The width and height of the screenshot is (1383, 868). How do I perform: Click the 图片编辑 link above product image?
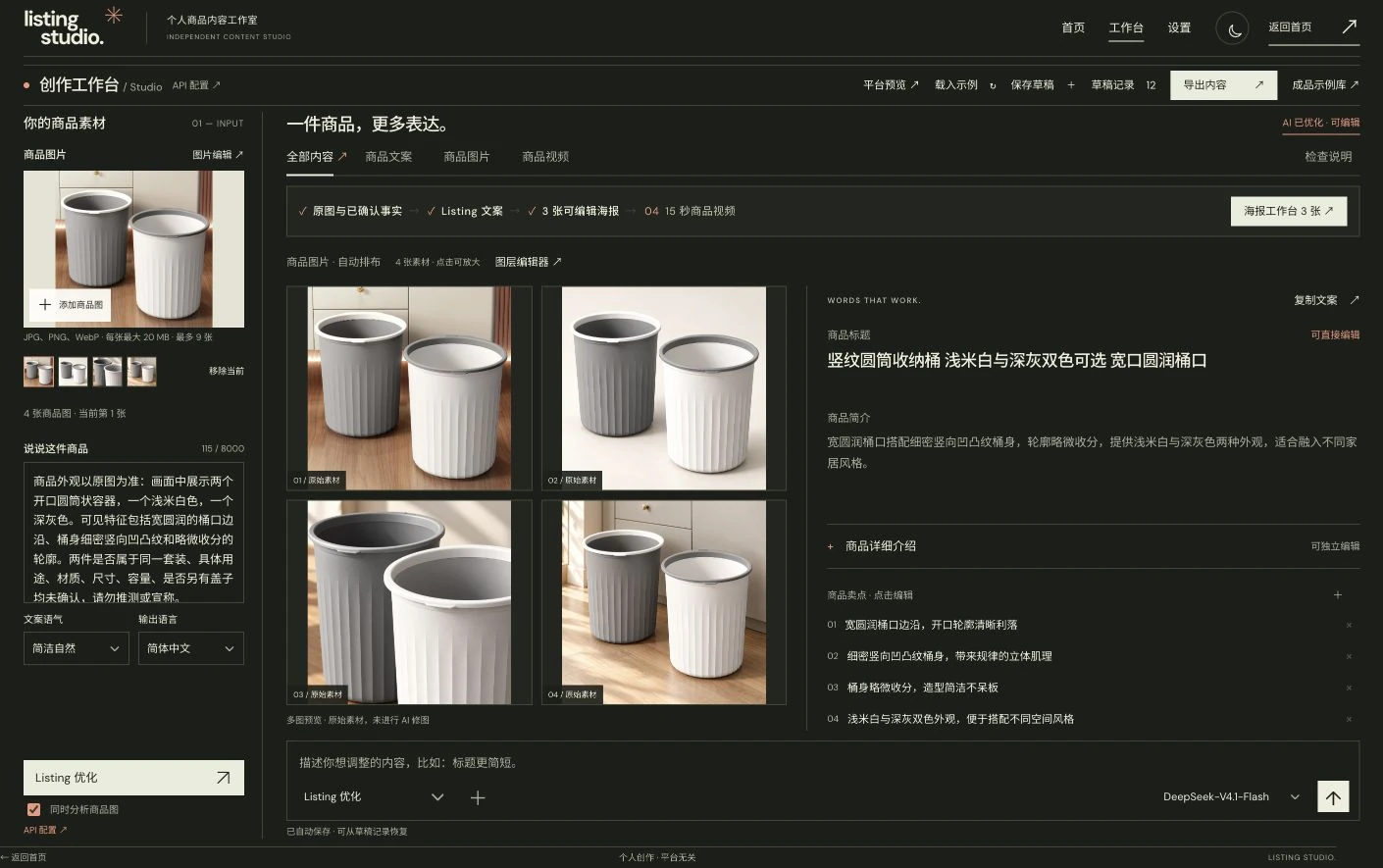click(218, 155)
